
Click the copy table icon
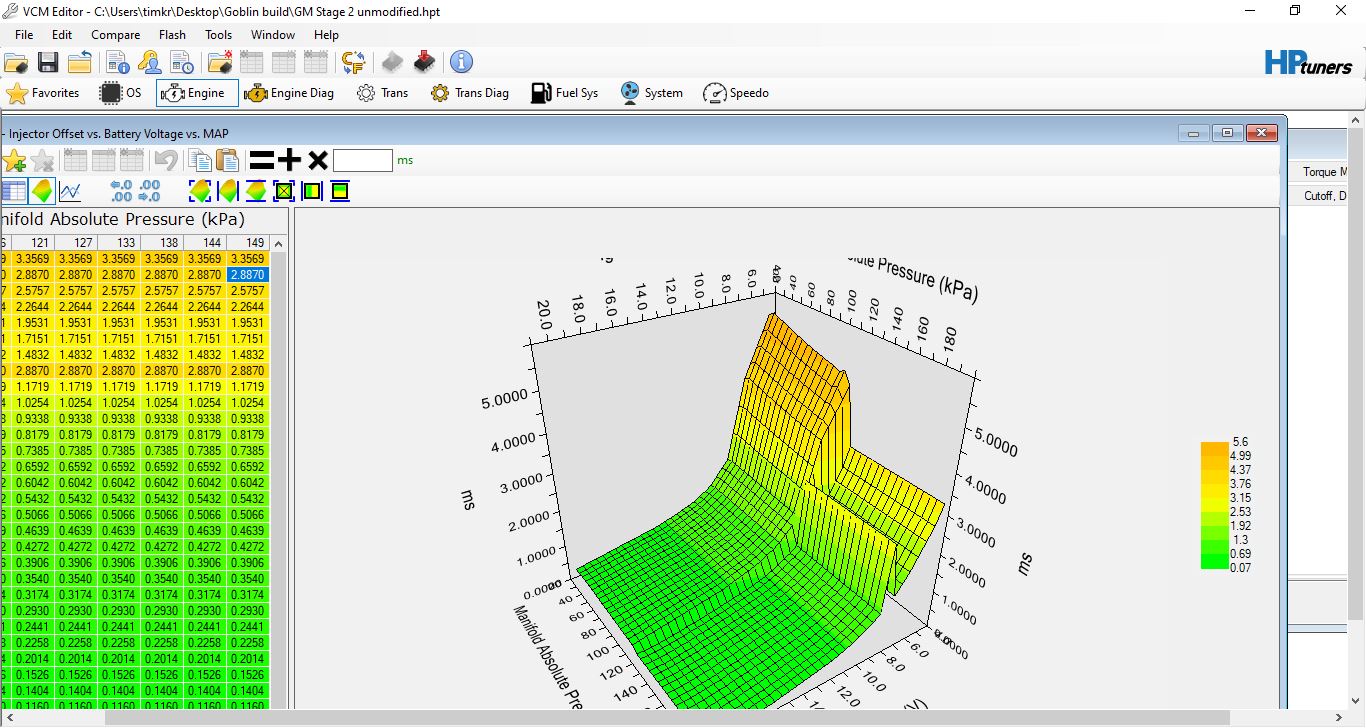201,160
